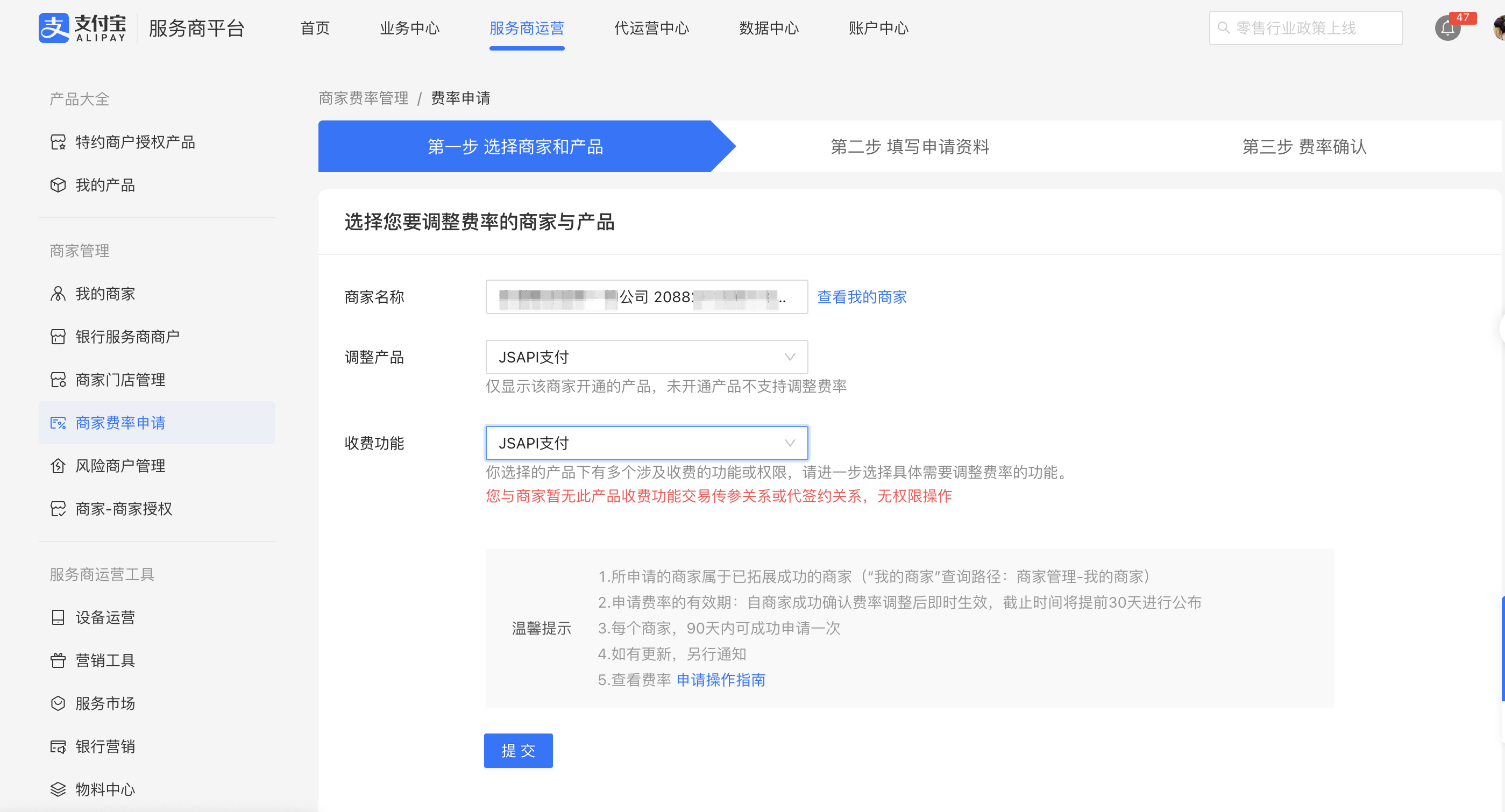1505x812 pixels.
Task: Open the 查看我的商家 link
Action: (861, 297)
